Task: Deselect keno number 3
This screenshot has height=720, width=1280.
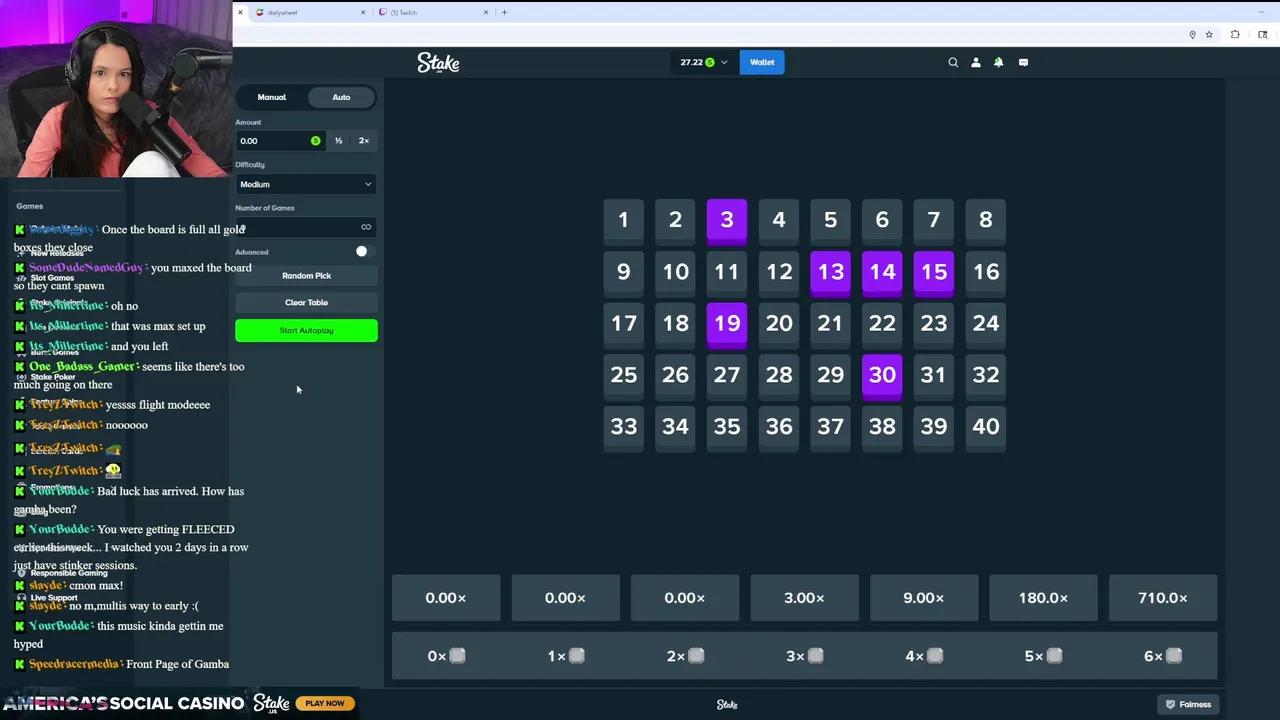Action: [x=727, y=220]
